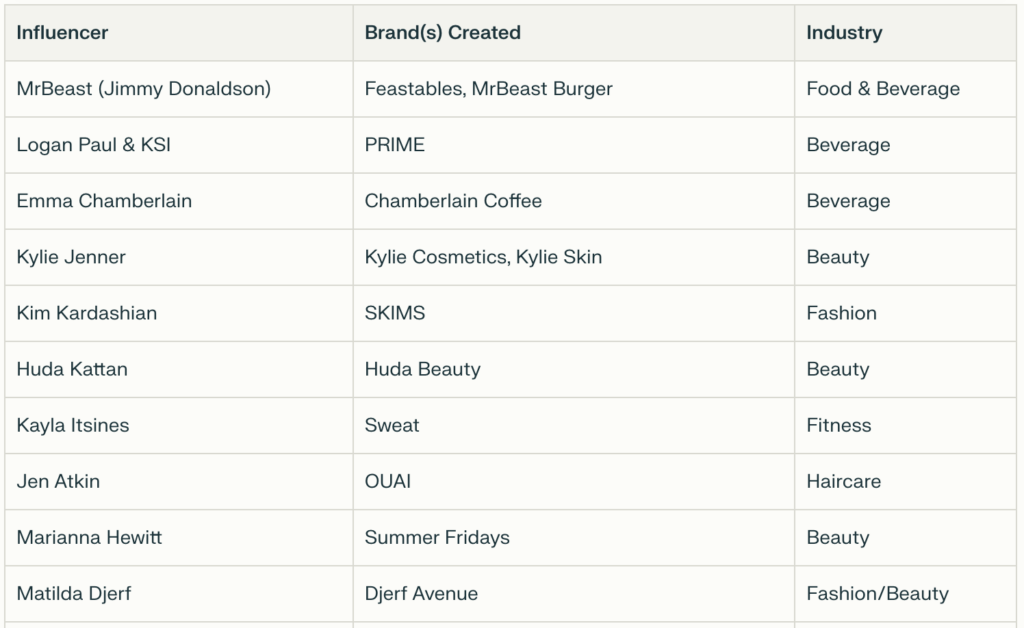This screenshot has width=1024, height=628.
Task: Select the MrBeast (Jimmy Donaldson) cell
Action: 143,89
